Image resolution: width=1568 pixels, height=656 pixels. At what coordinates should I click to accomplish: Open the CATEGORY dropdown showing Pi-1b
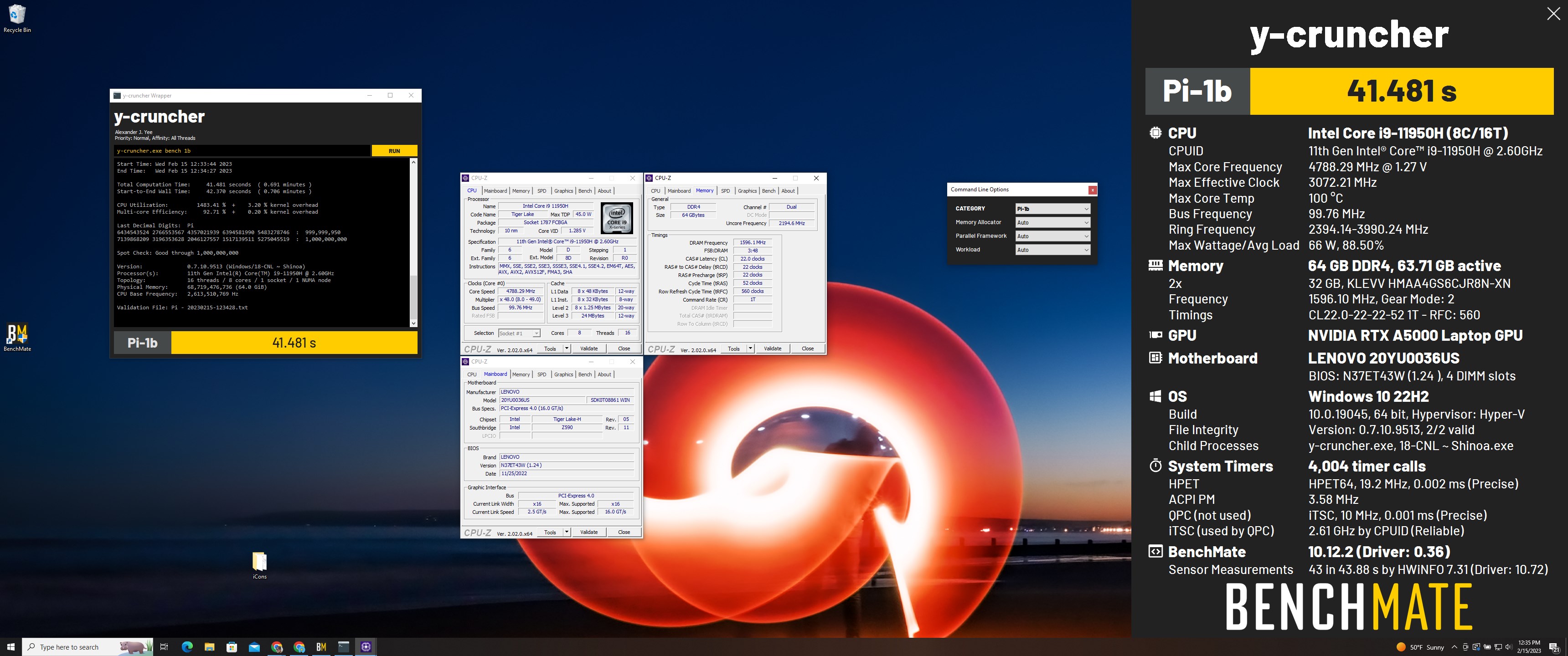tap(1052, 209)
